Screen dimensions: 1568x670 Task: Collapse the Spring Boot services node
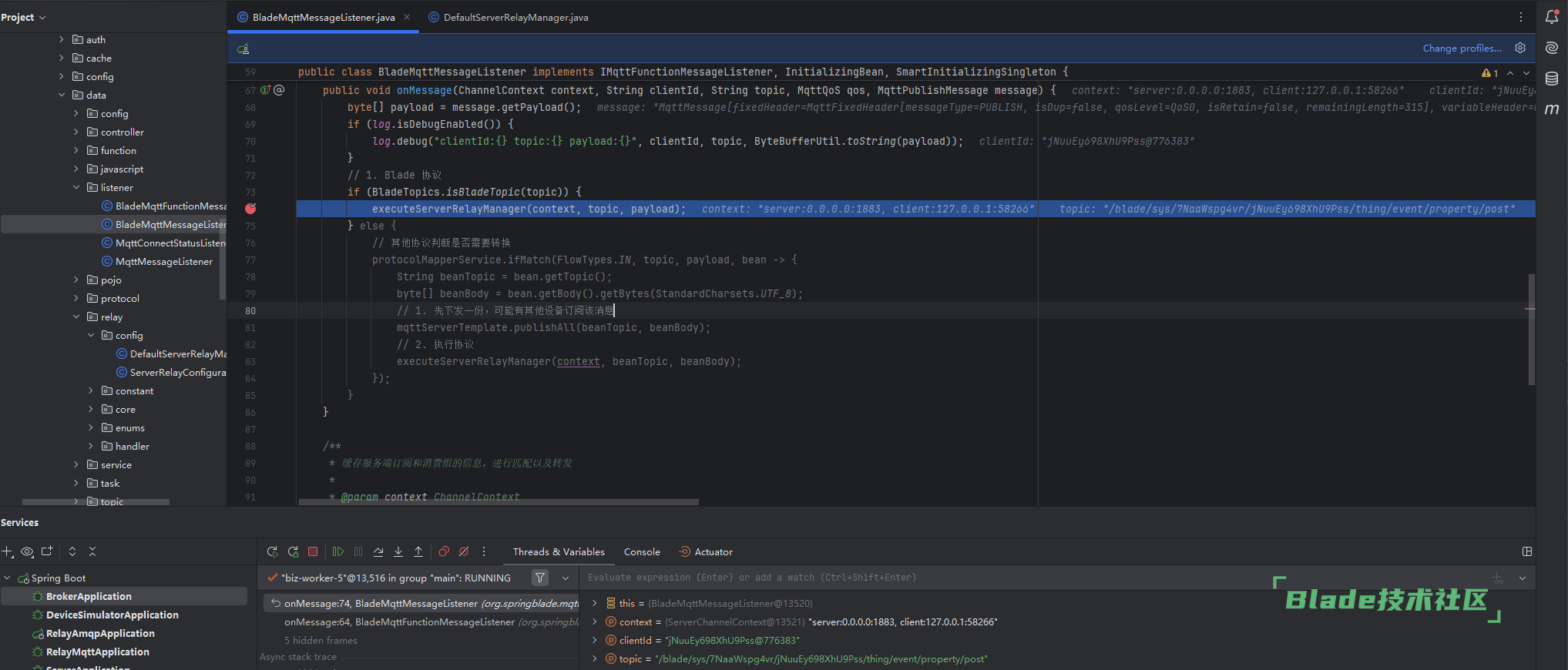7,578
